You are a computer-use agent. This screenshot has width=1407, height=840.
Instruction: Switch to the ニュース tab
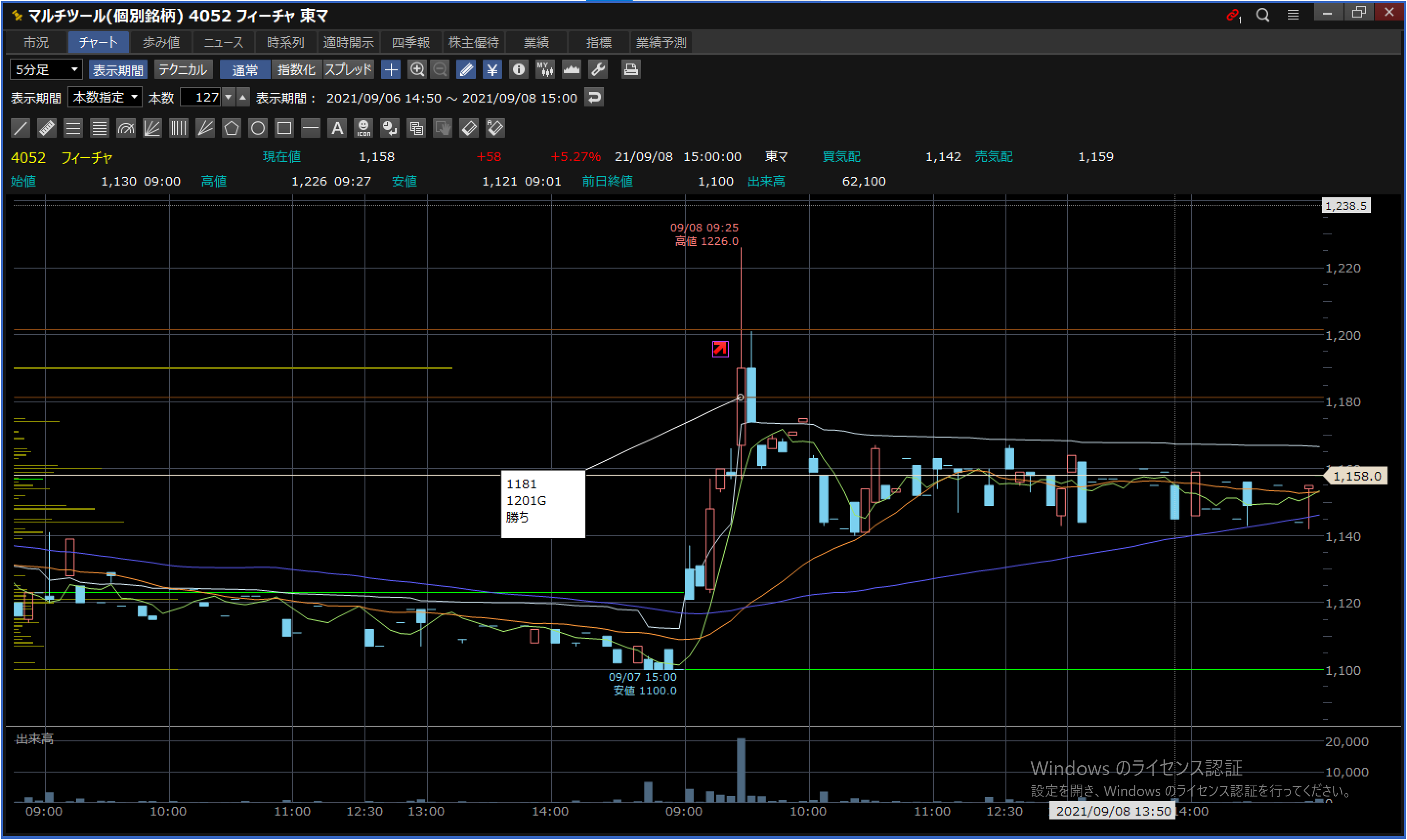(x=223, y=42)
